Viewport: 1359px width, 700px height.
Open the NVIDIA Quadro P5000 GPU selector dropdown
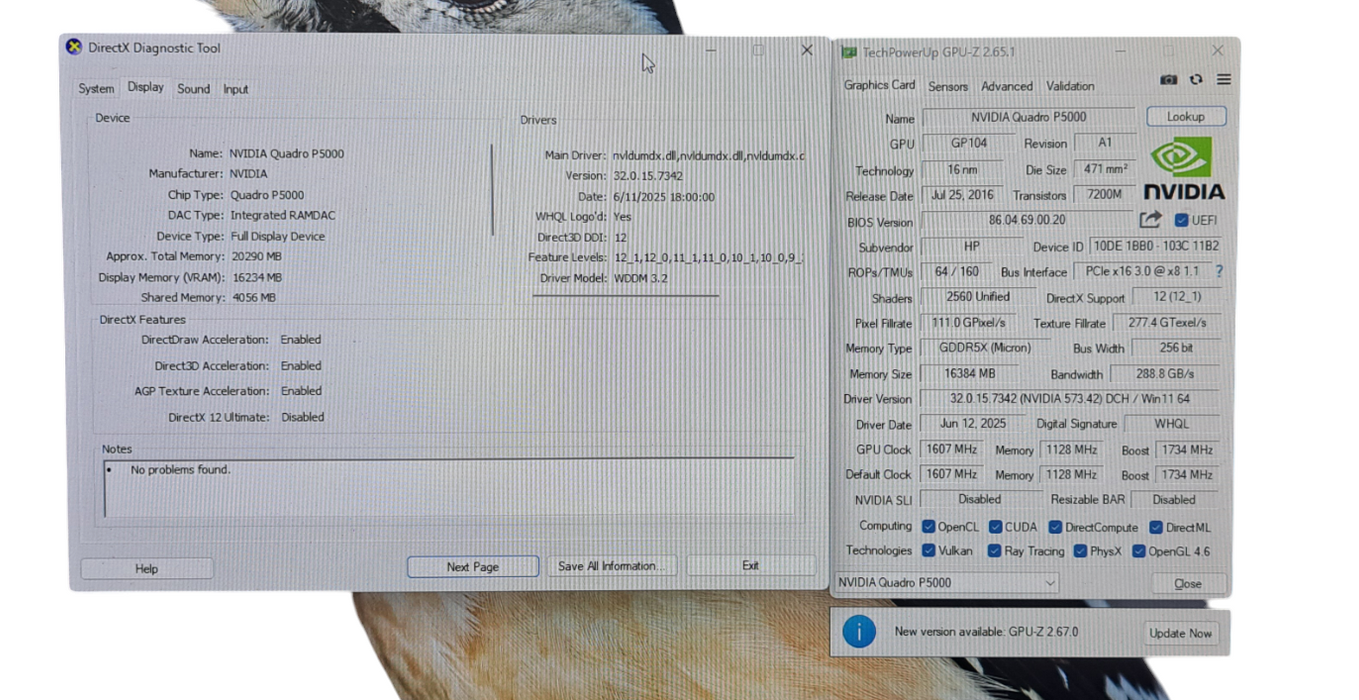[x=946, y=582]
